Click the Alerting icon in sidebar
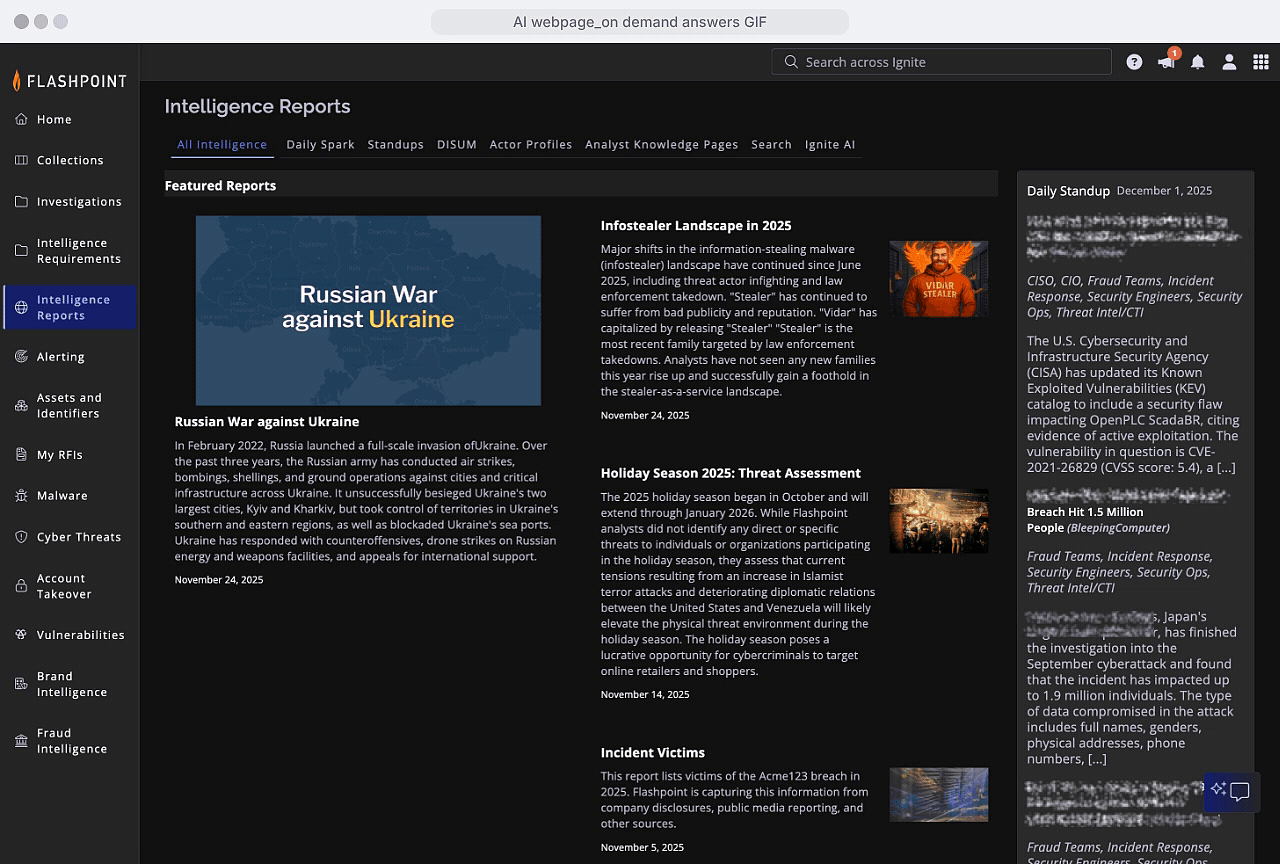 pyautogui.click(x=21, y=357)
